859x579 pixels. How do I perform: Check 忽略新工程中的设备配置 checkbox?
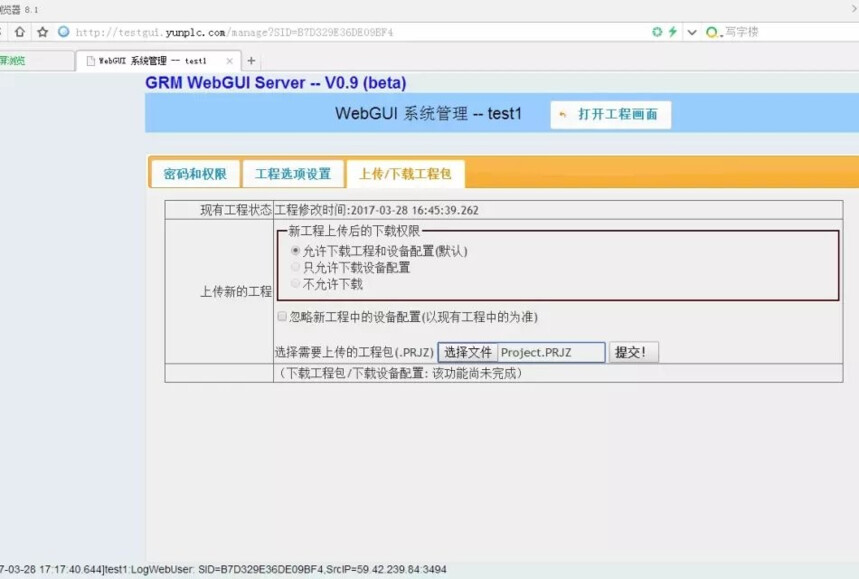tap(282, 316)
